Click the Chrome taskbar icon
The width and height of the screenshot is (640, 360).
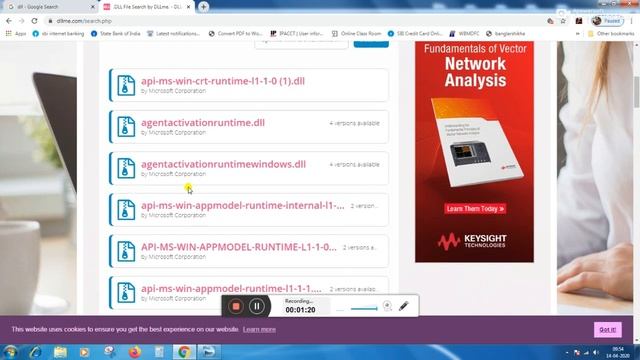184,352
